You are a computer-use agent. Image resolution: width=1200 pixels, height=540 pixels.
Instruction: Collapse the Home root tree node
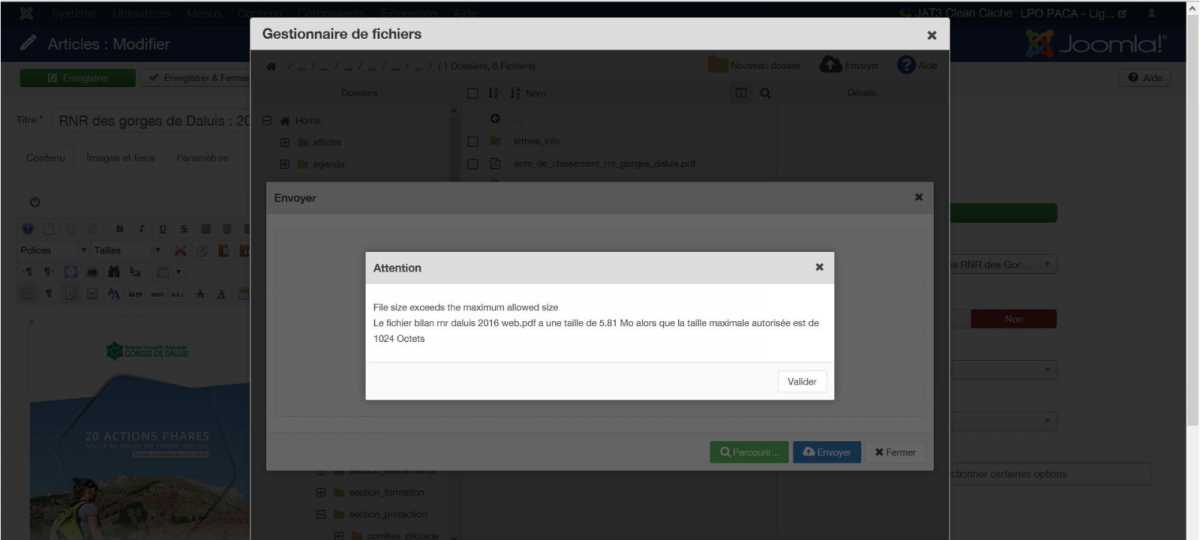coord(267,121)
